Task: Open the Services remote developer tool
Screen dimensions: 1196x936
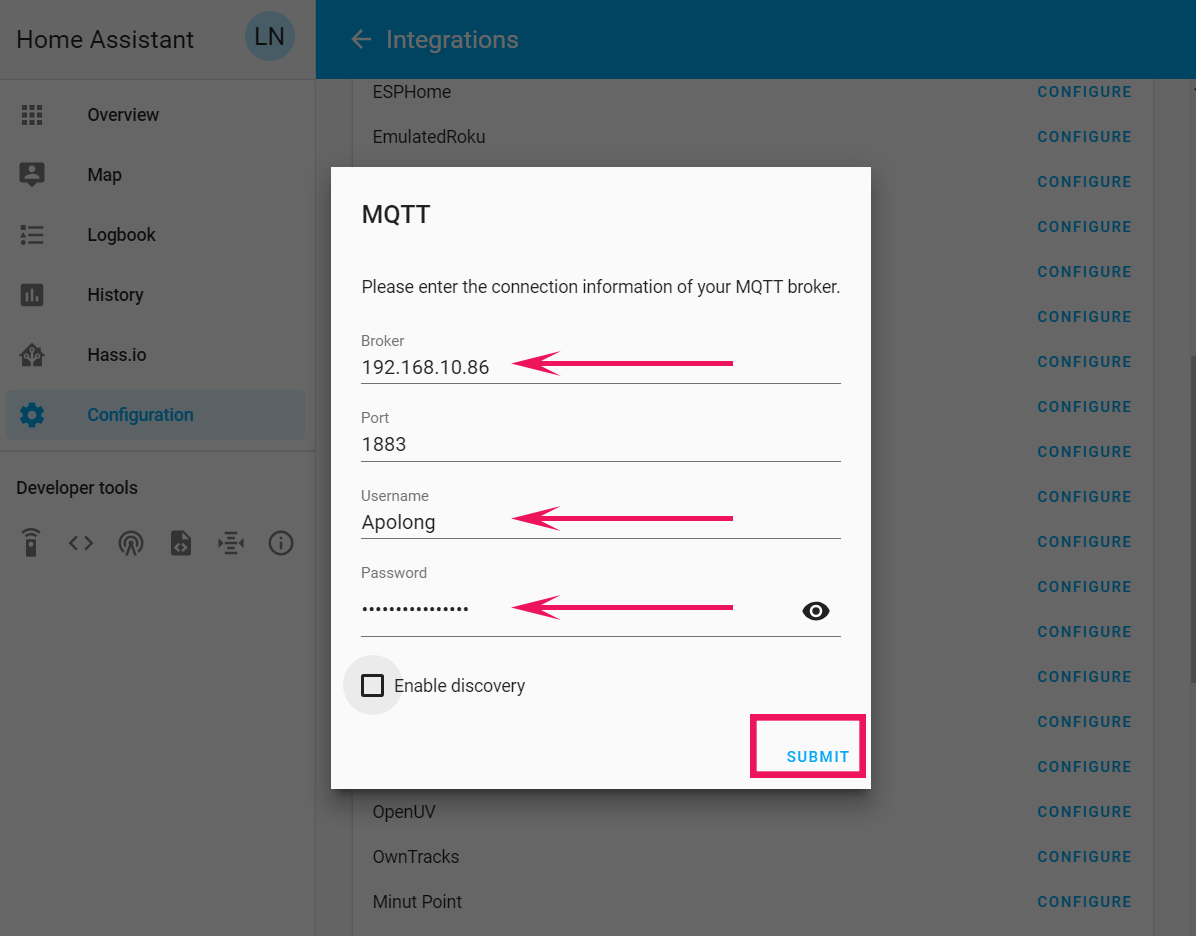Action: (31, 543)
